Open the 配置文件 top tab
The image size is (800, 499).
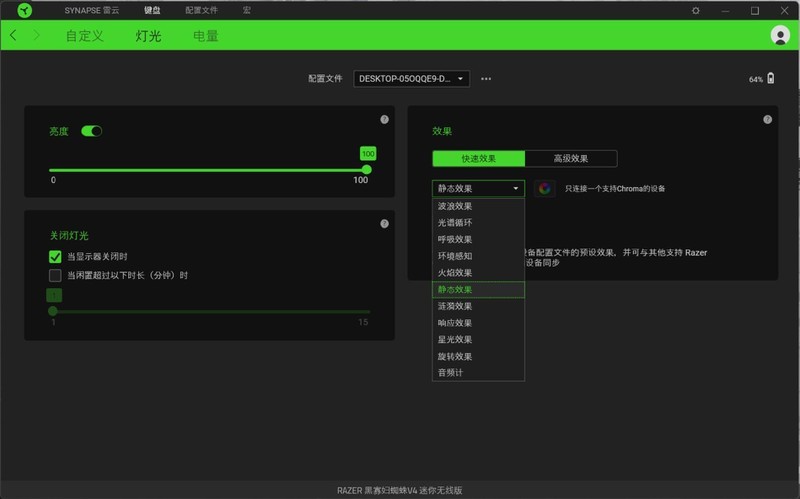(202, 10)
